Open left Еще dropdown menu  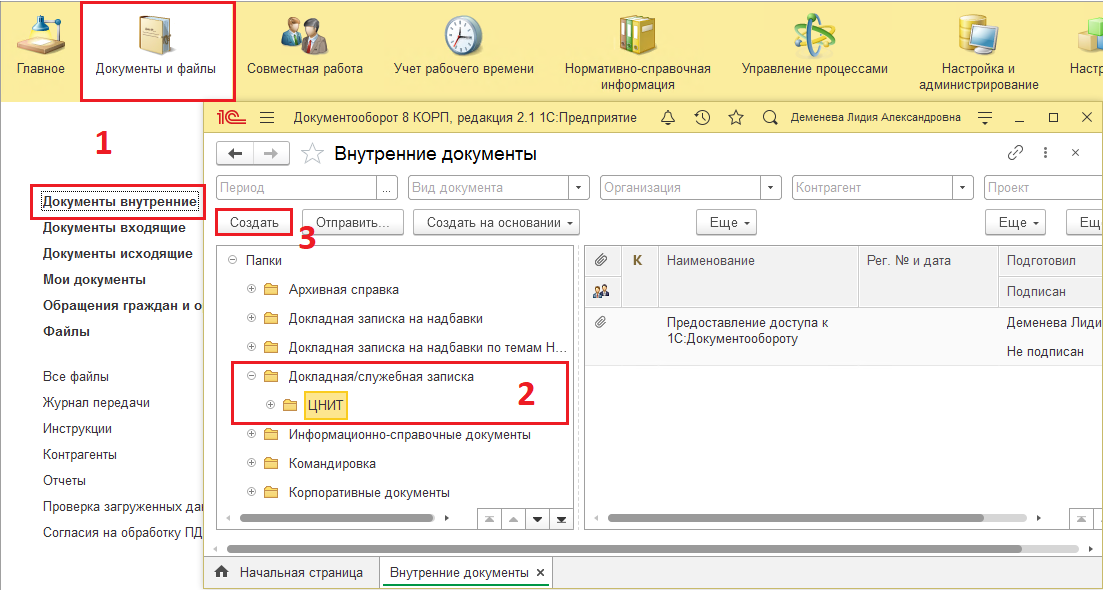pos(726,222)
